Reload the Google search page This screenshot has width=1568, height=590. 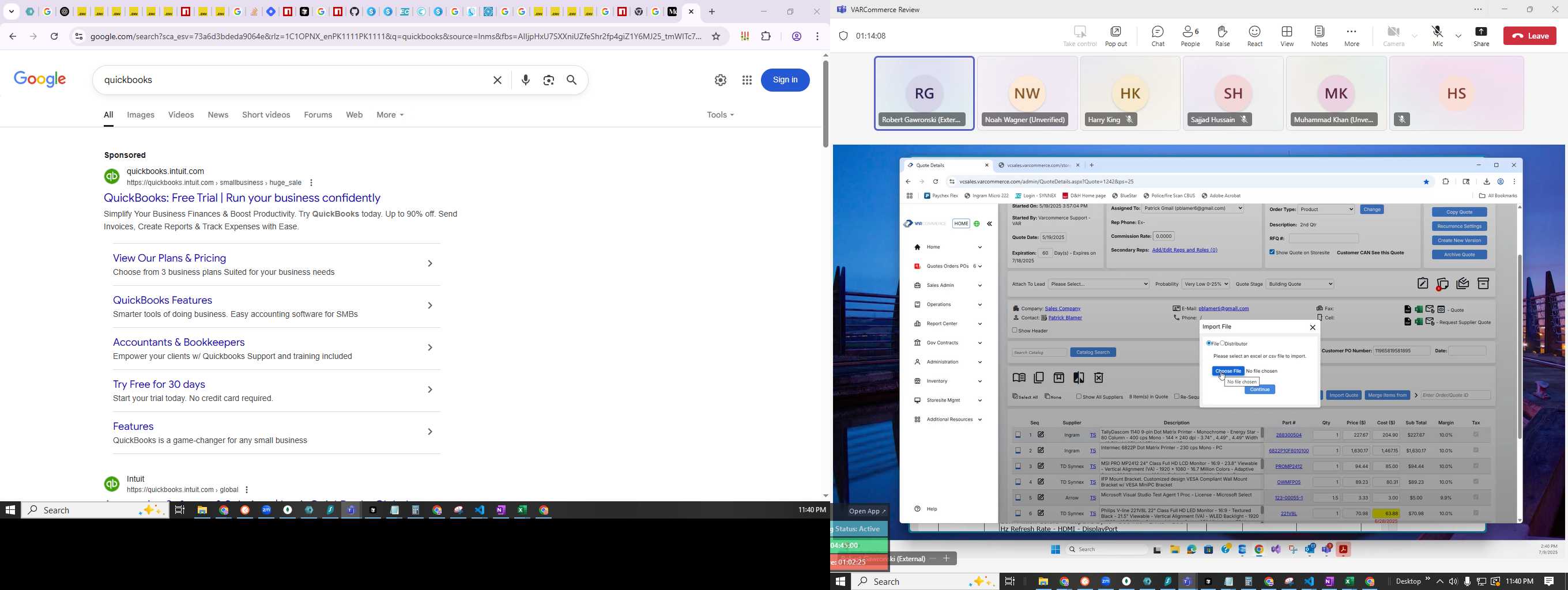click(x=54, y=36)
